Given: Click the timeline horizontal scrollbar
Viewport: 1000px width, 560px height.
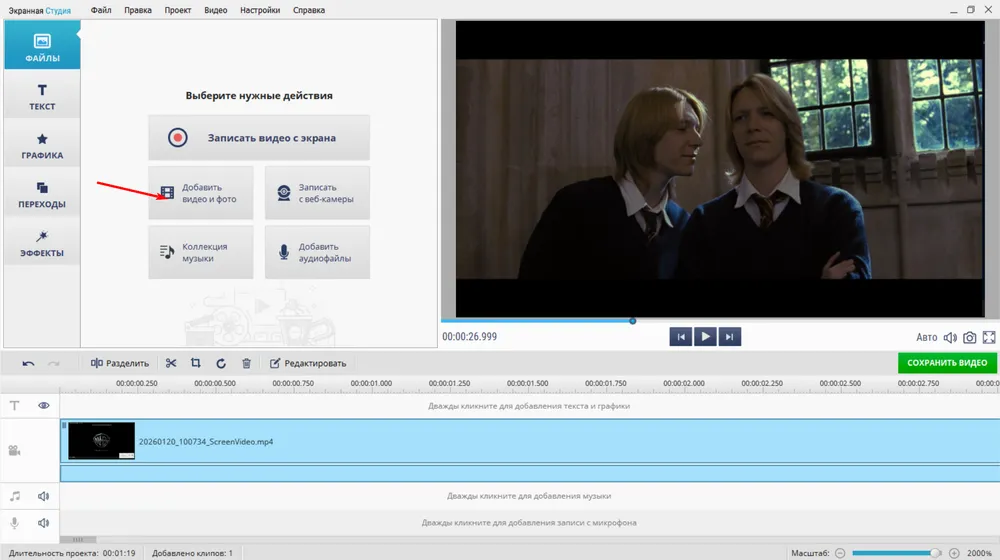Looking at the screenshot, I should pyautogui.click(x=78, y=540).
